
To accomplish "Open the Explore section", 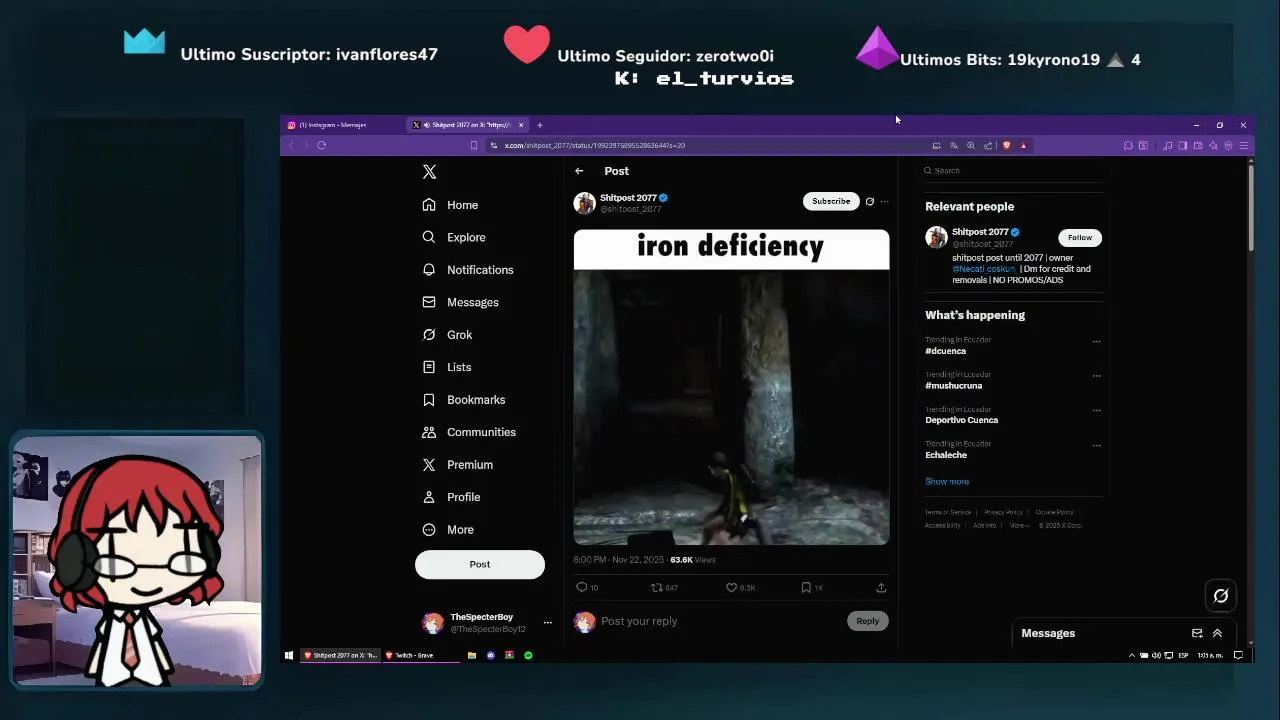I will tap(454, 237).
